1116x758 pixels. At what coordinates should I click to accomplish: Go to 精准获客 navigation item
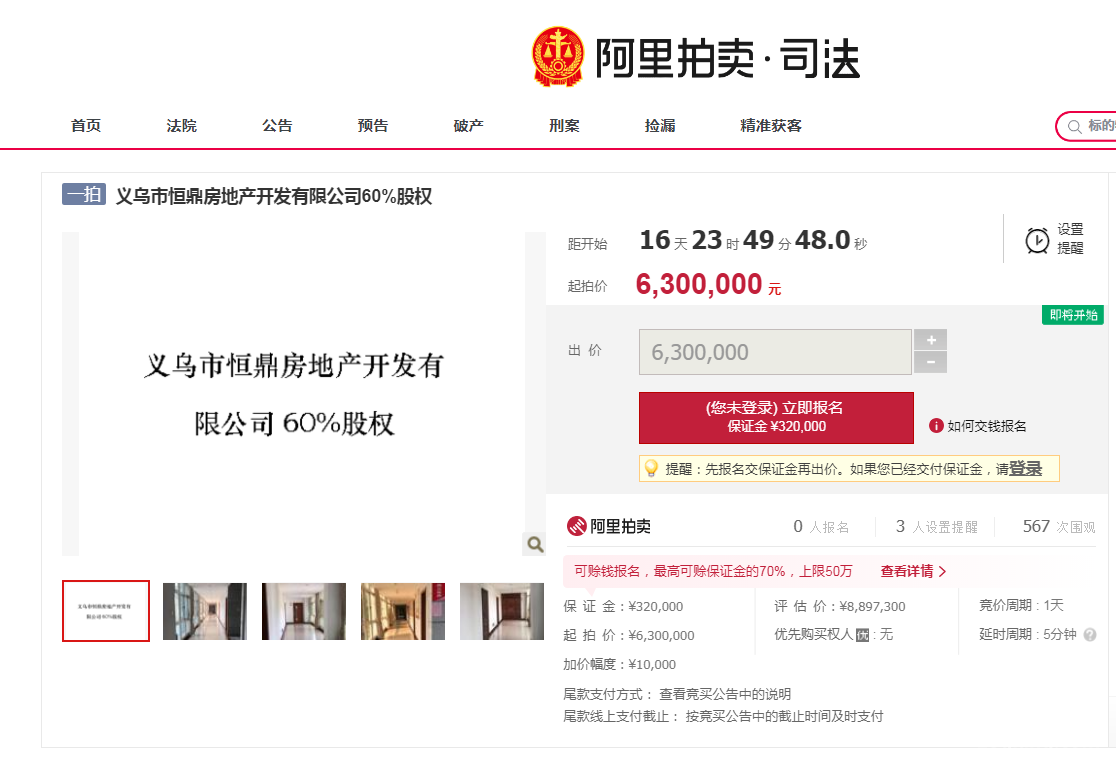[x=771, y=126]
